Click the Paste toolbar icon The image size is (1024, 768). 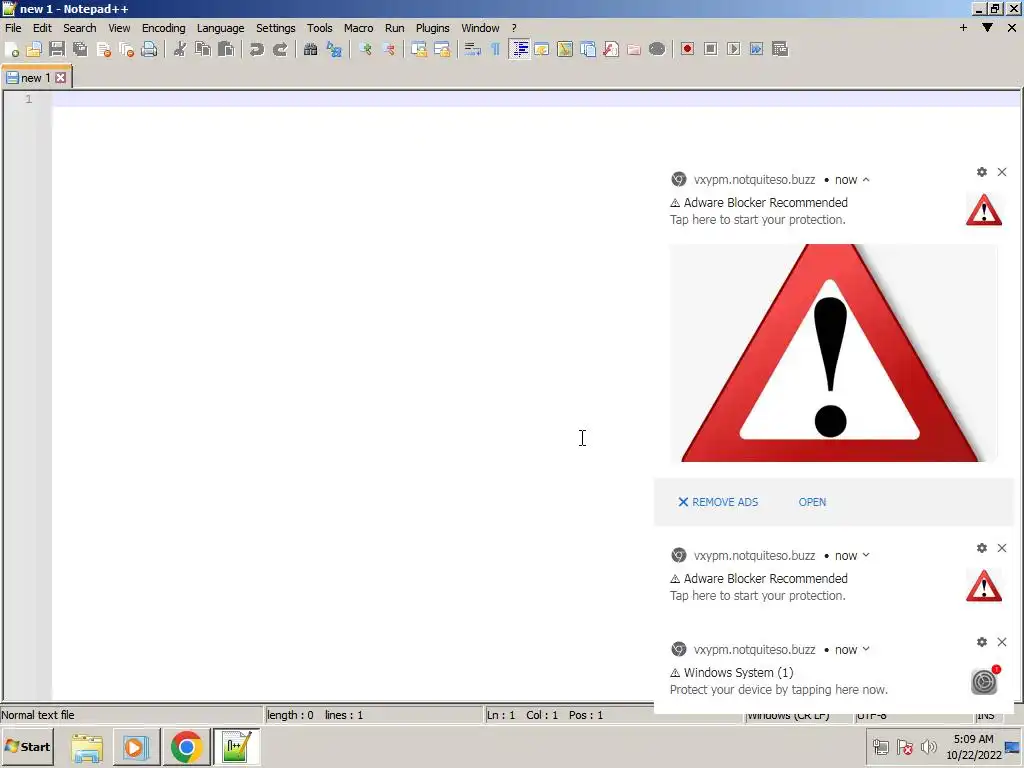coord(226,50)
